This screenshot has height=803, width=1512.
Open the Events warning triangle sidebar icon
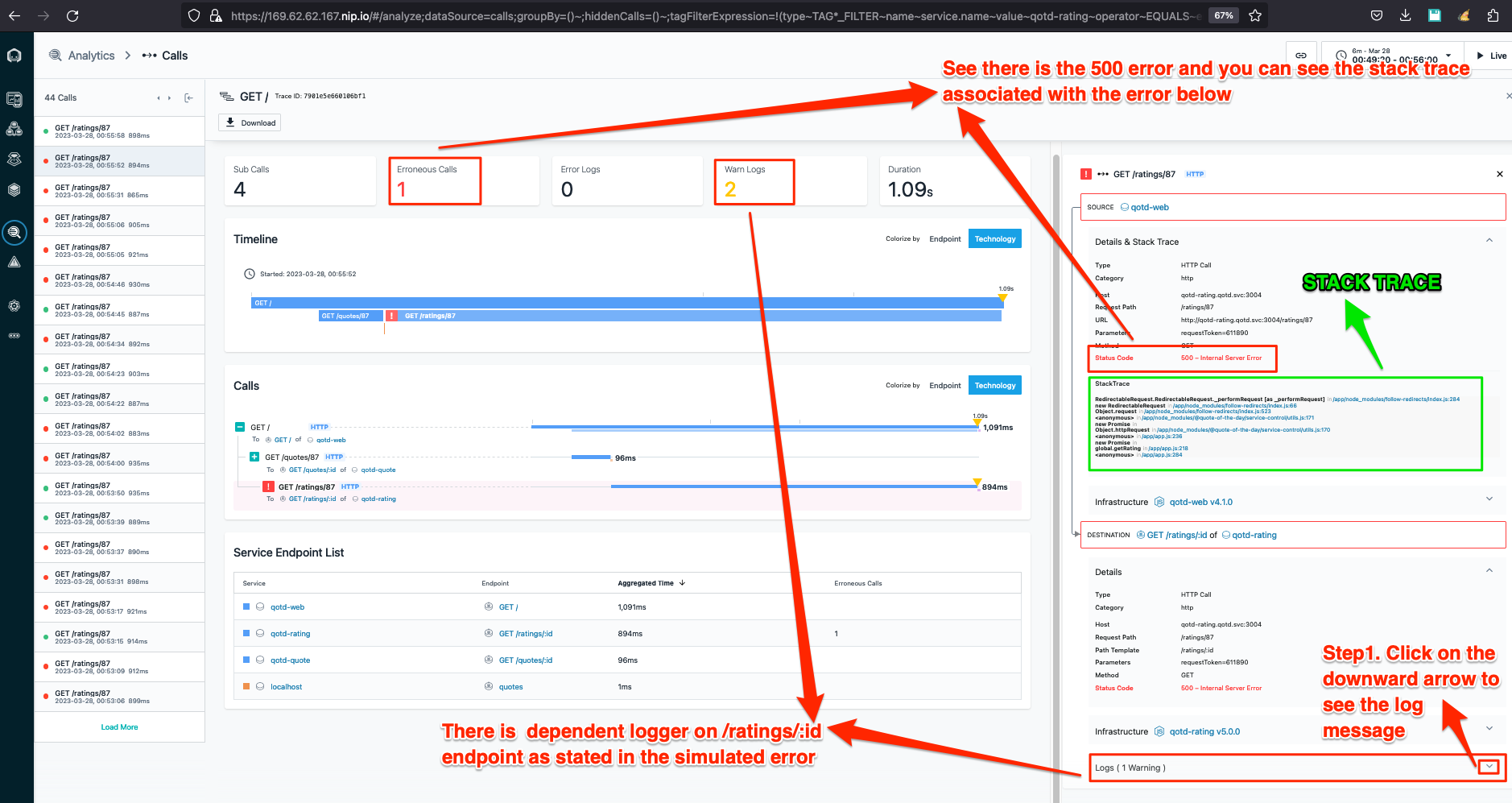(x=14, y=262)
